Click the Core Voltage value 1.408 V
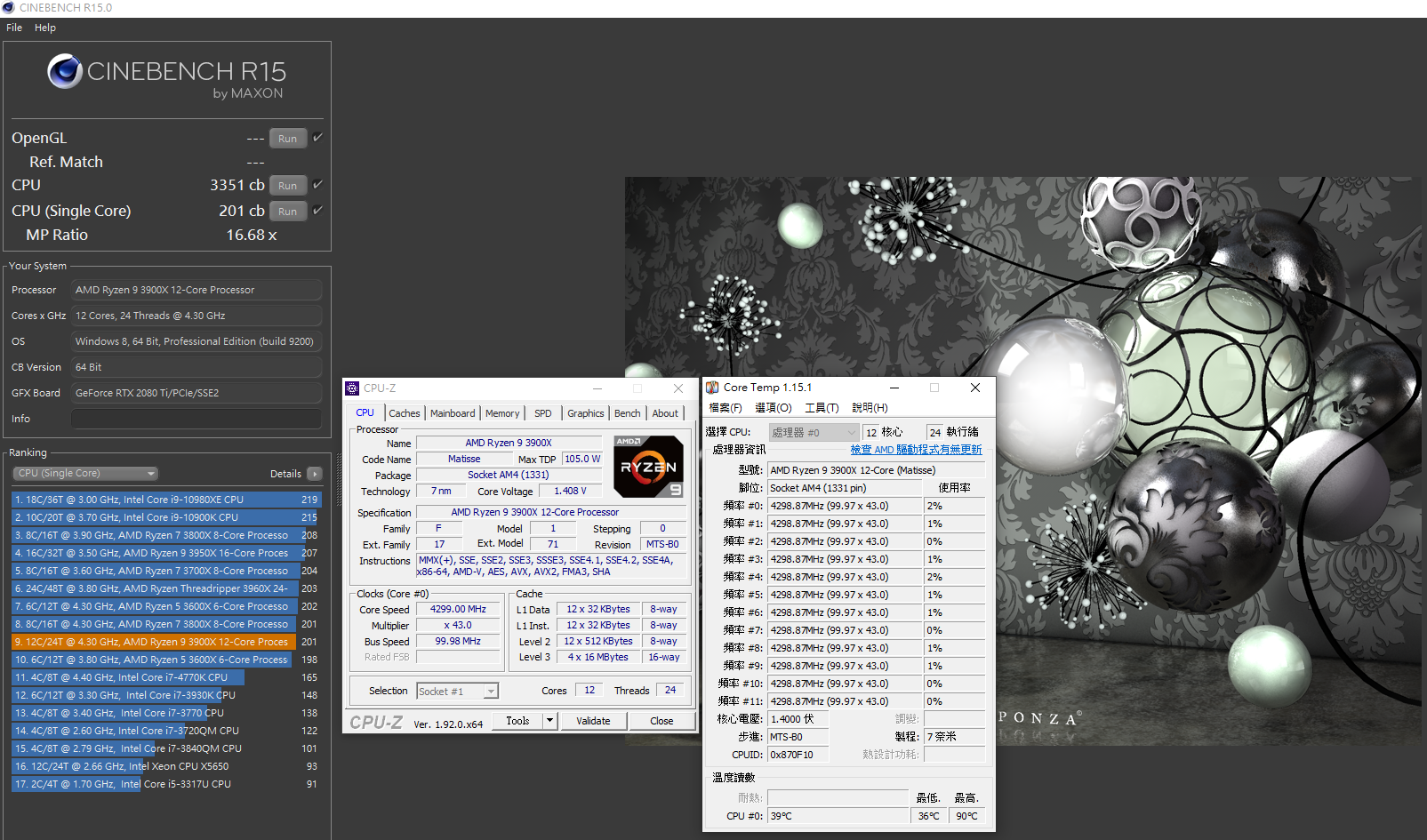This screenshot has height=840, width=1427. click(570, 492)
